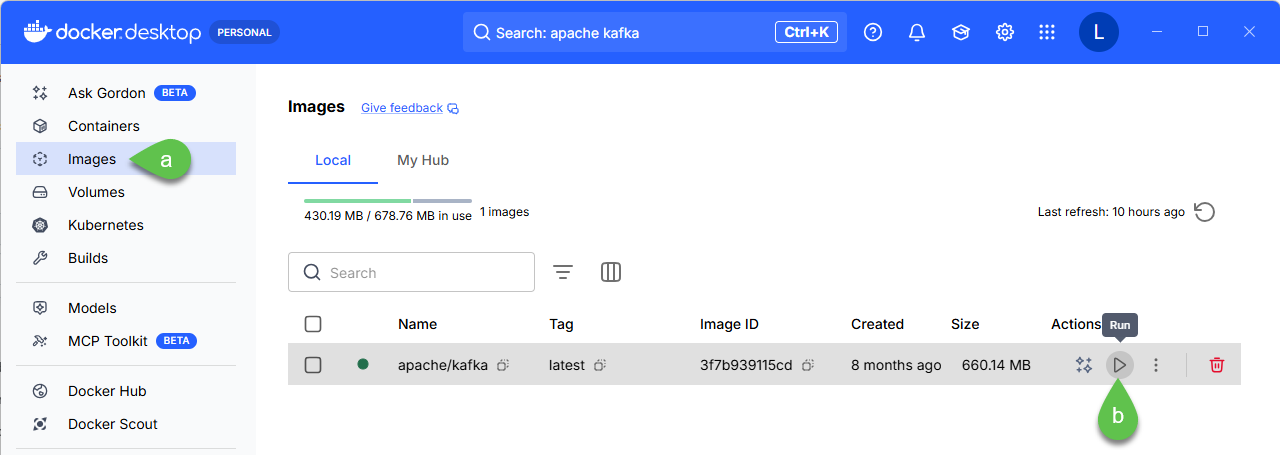Delete the apache/kafka image
This screenshot has height=455, width=1280.
pos(1216,365)
